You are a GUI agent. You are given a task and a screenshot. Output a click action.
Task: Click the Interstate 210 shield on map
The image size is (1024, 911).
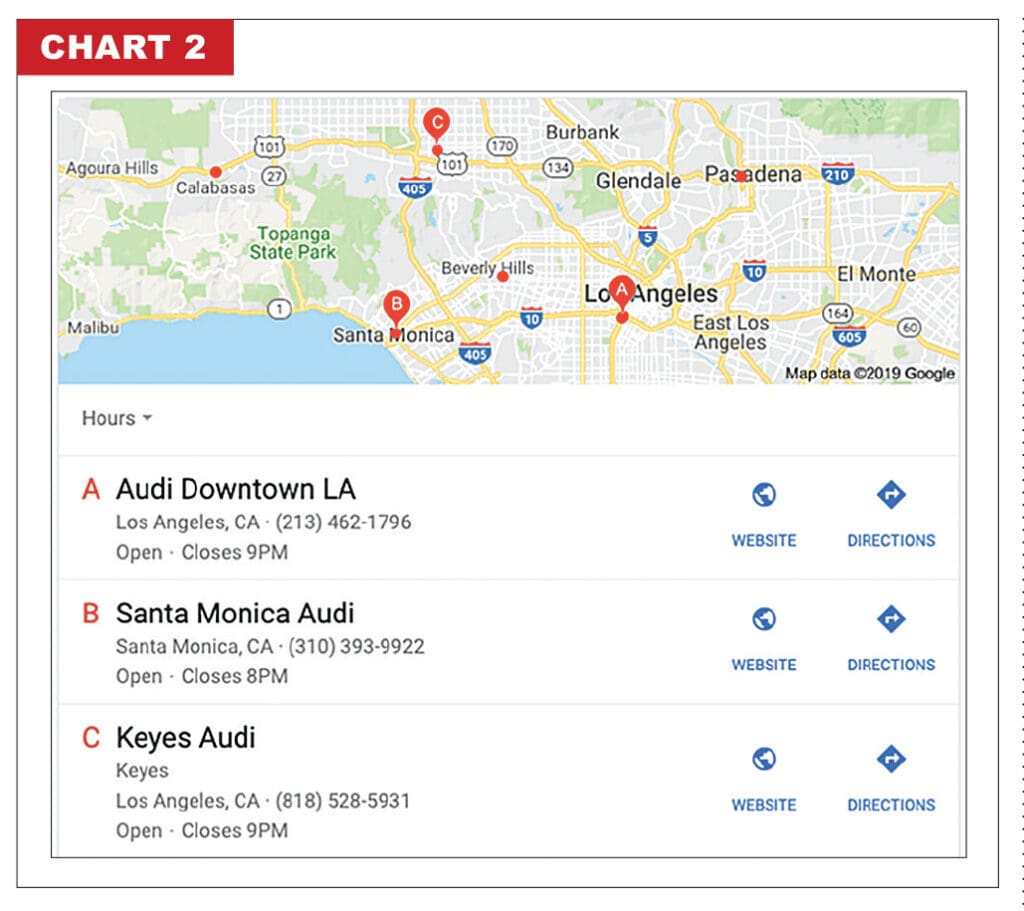[x=837, y=173]
